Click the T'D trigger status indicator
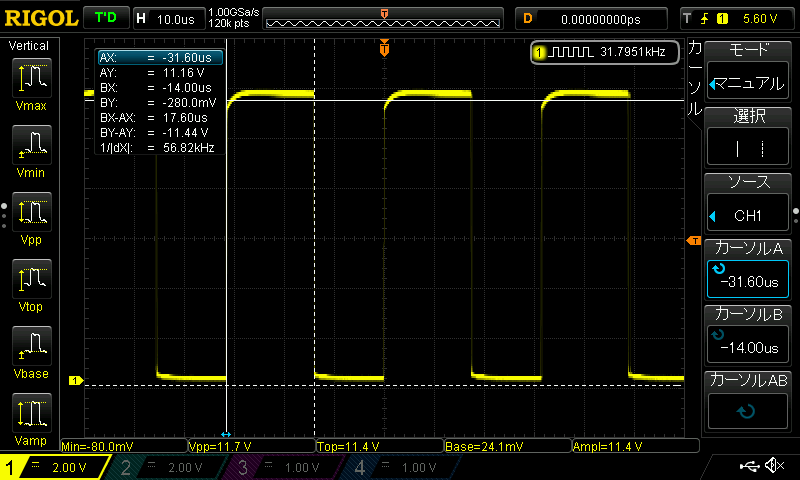Viewport: 800px width, 480px height. click(106, 18)
